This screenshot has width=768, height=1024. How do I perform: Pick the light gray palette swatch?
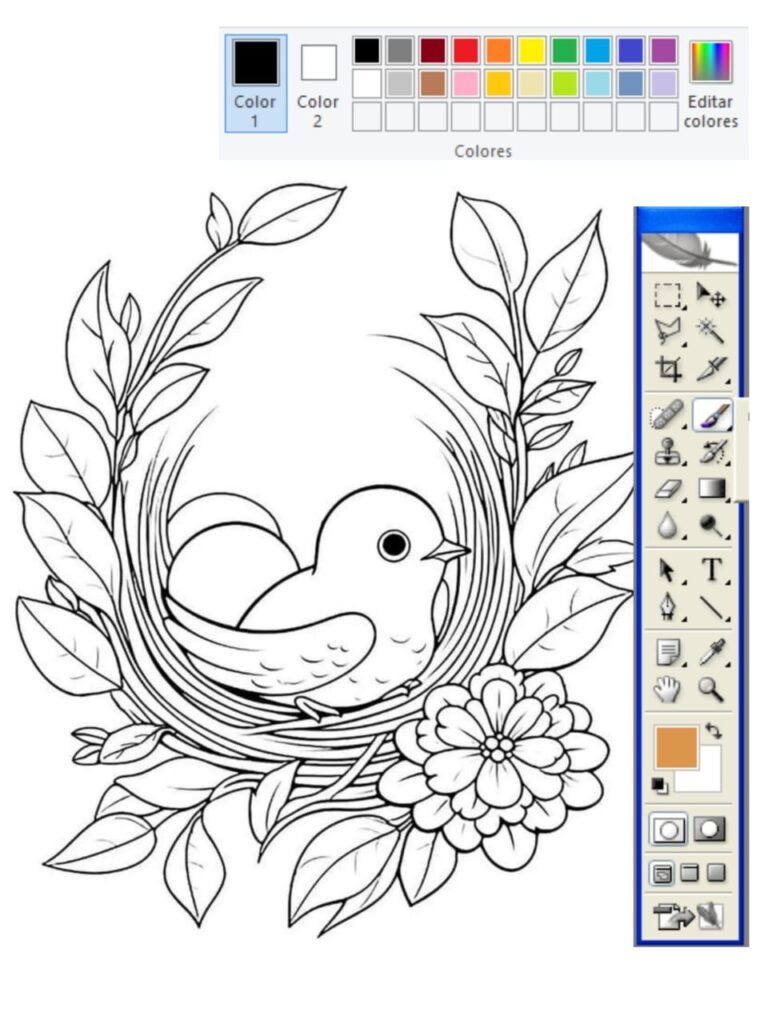click(x=400, y=84)
